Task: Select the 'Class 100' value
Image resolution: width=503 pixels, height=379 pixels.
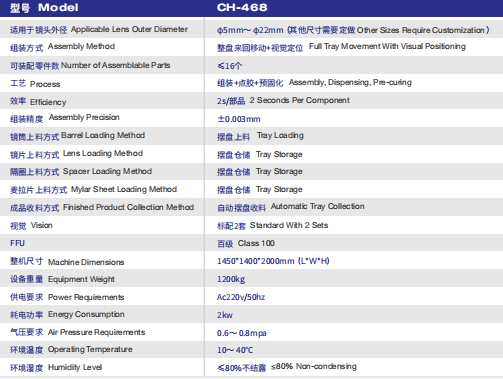Action: pyautogui.click(x=256, y=243)
